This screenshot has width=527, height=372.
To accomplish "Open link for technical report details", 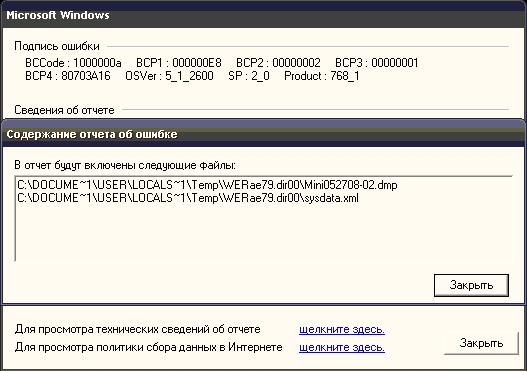I will pos(342,329).
